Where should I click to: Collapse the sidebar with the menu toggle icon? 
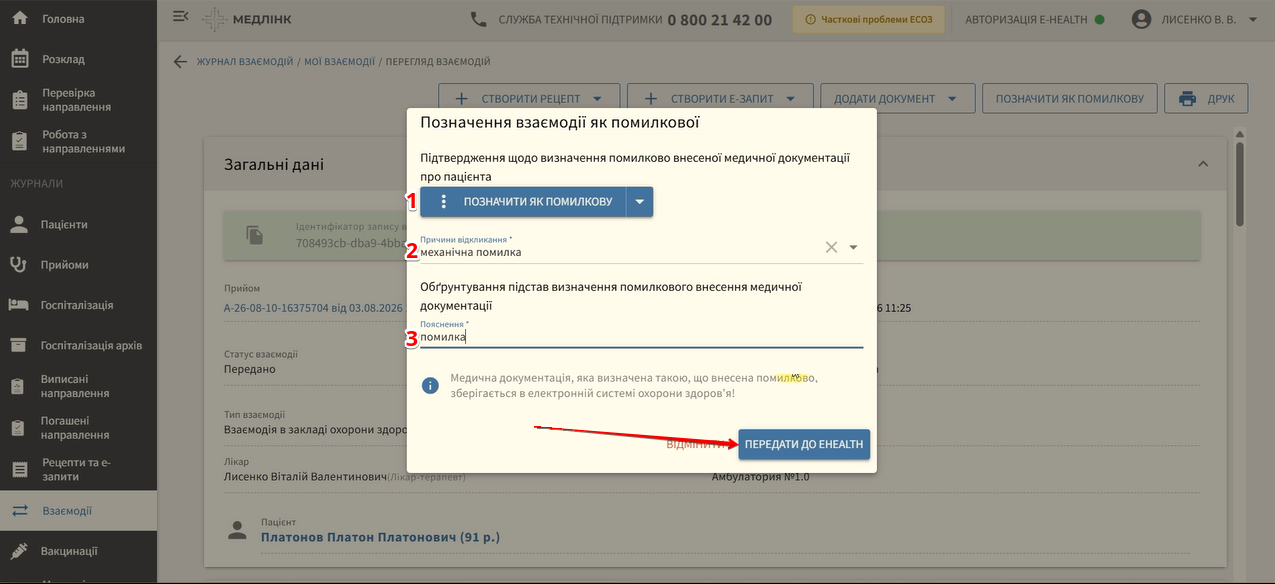(180, 16)
